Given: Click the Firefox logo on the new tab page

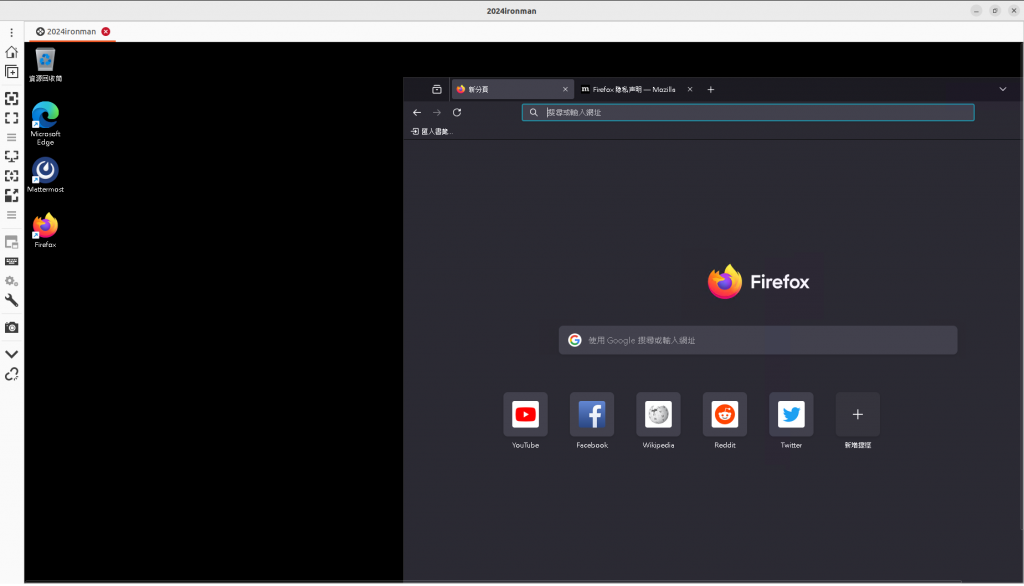Looking at the screenshot, I should point(758,282).
